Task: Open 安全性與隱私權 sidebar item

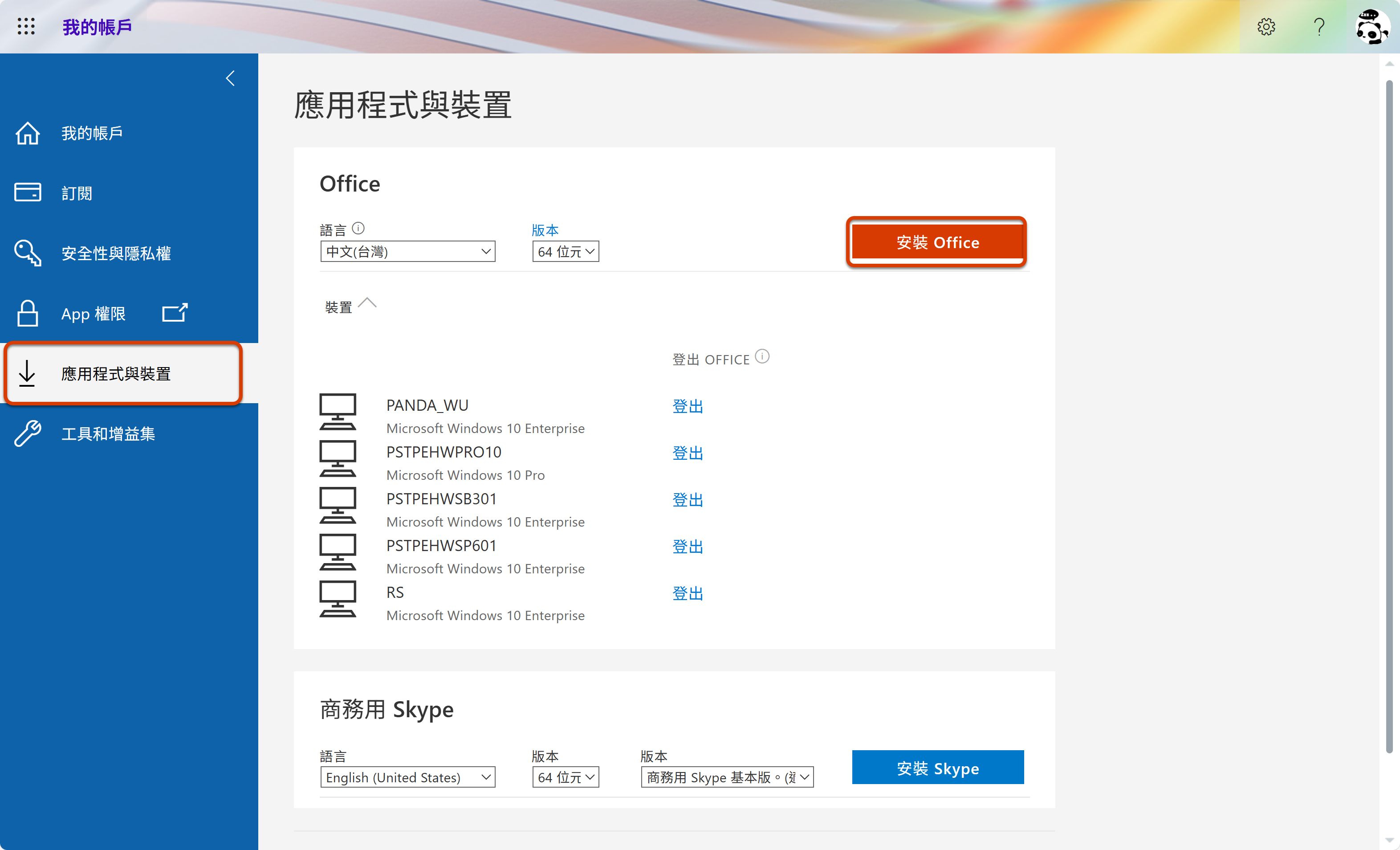Action: point(116,253)
